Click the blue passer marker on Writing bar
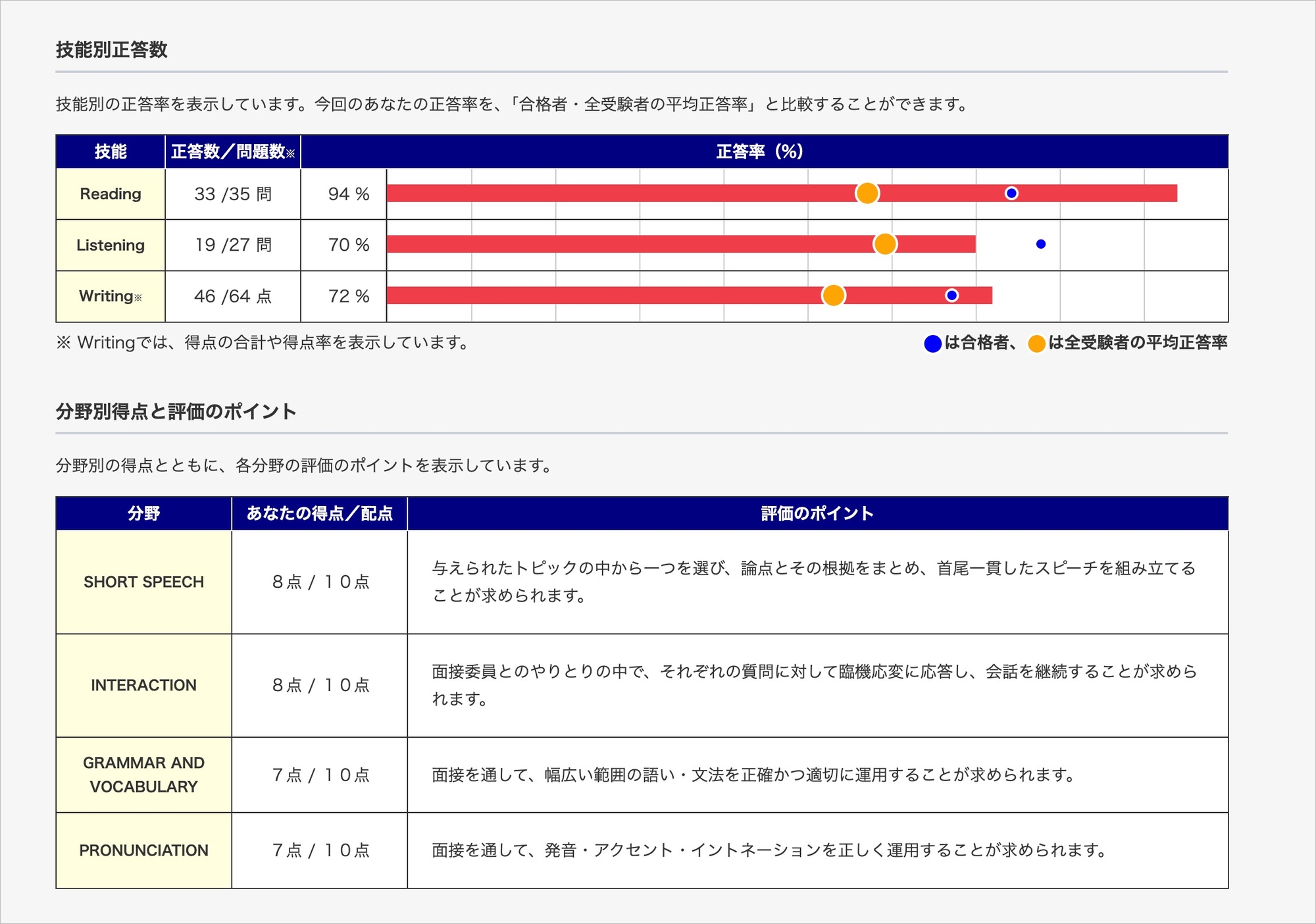This screenshot has height=924, width=1316. pos(951,295)
